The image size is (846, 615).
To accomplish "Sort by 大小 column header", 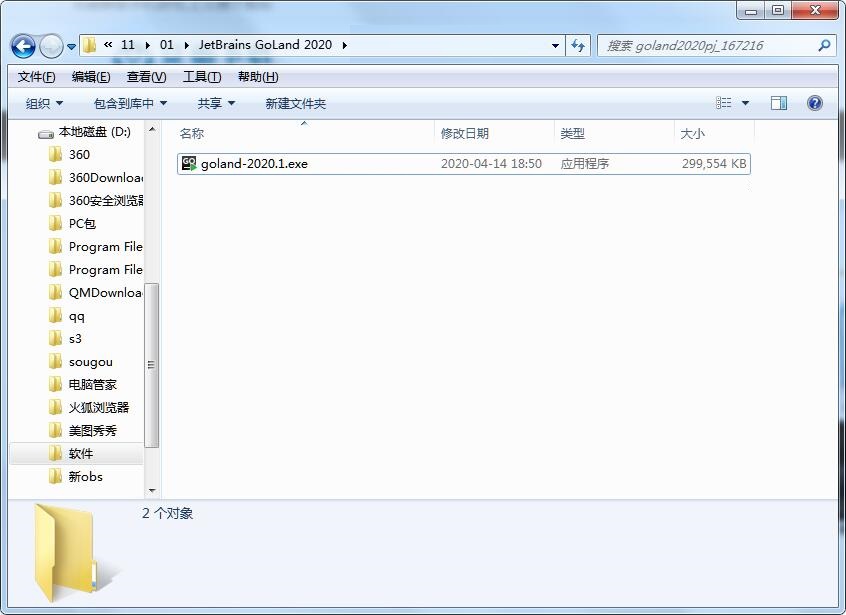I will [714, 133].
